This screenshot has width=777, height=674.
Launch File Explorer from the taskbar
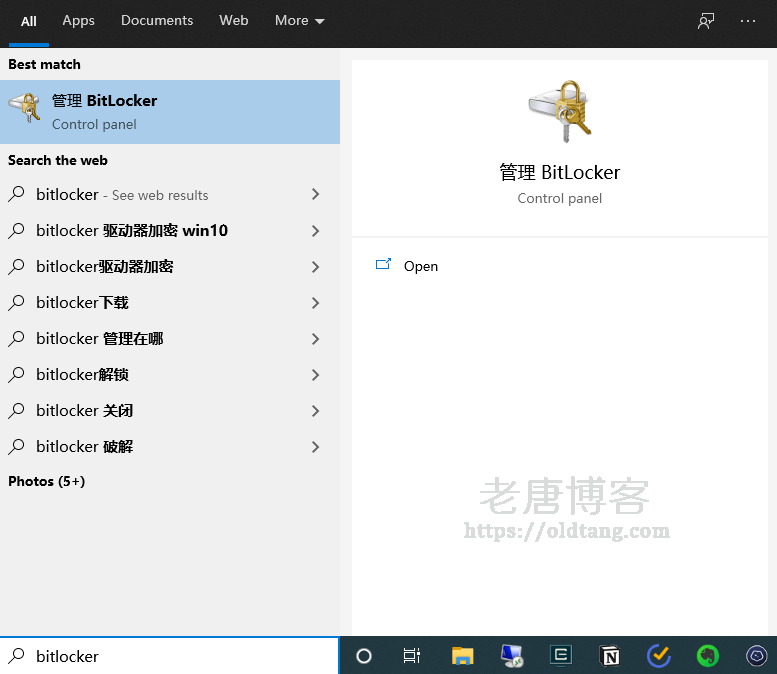(x=461, y=656)
